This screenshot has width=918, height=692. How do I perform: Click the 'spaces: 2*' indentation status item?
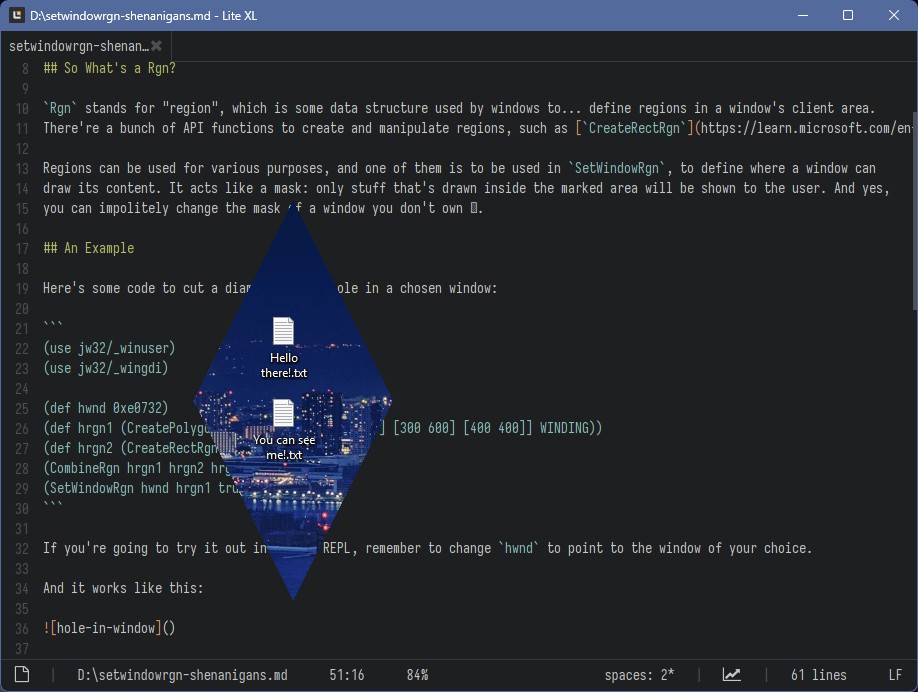pyautogui.click(x=639, y=675)
